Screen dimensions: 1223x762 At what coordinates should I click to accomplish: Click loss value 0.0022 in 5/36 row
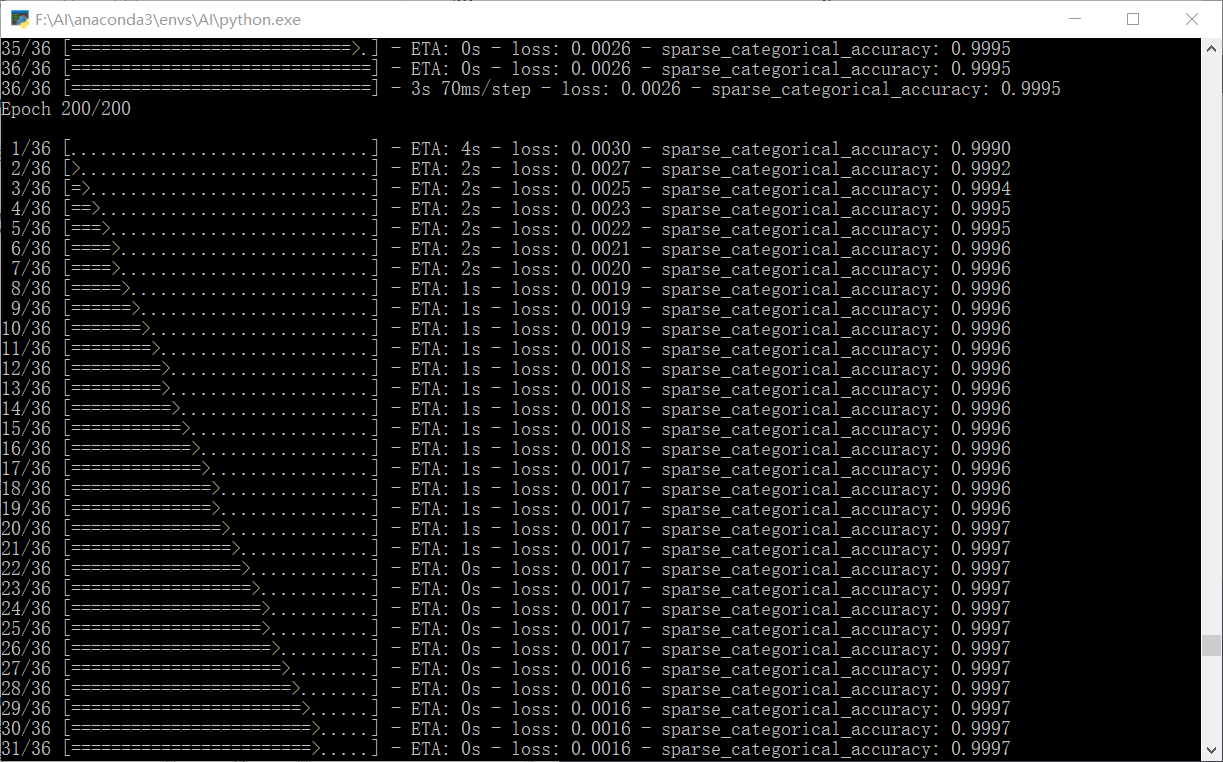point(601,229)
